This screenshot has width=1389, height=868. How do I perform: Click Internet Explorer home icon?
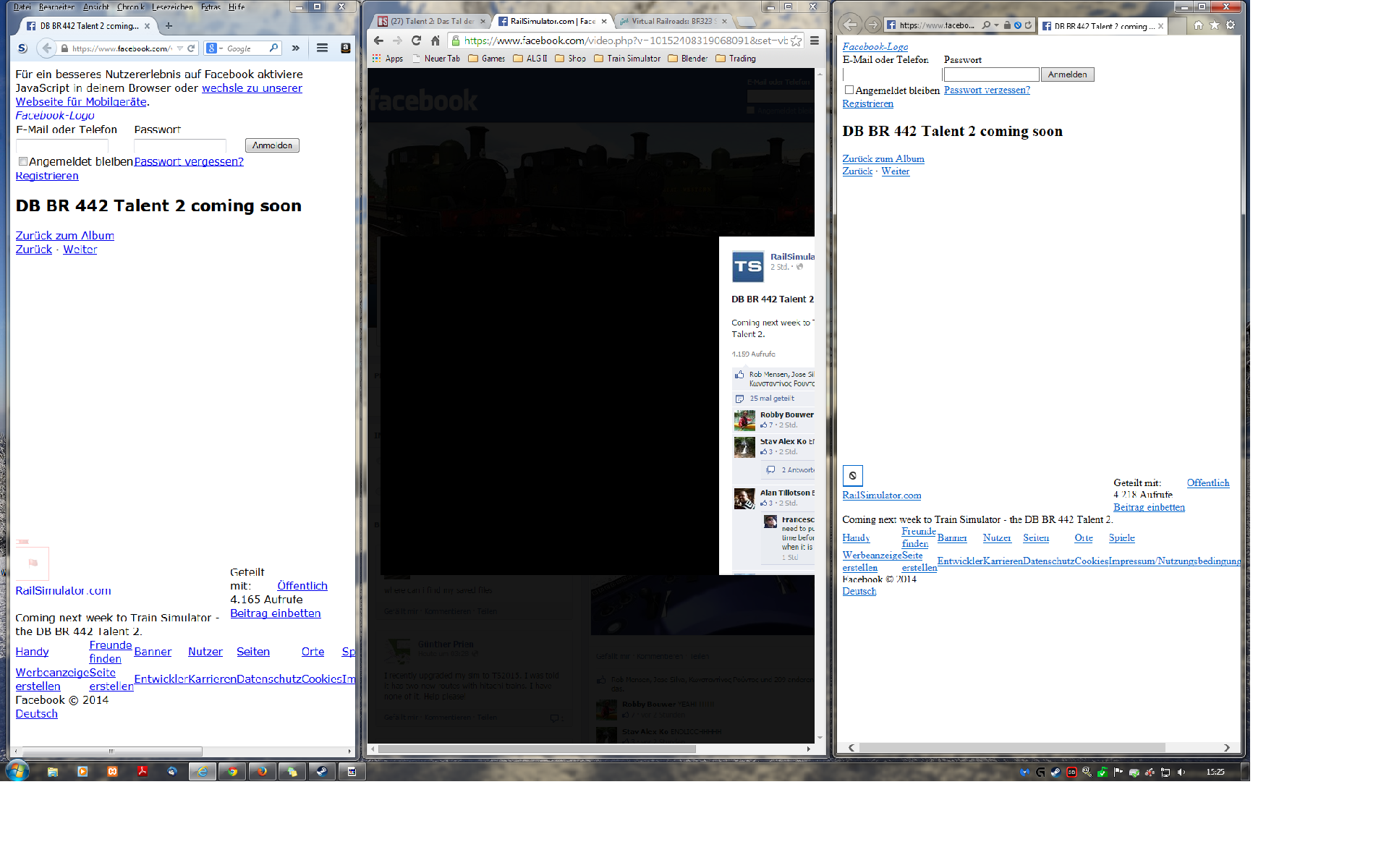tap(1199, 25)
